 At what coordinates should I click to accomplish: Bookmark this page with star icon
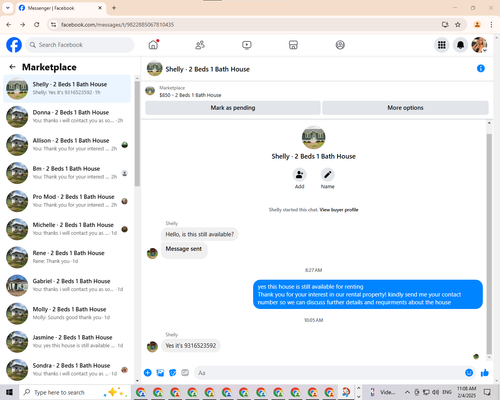tap(458, 24)
